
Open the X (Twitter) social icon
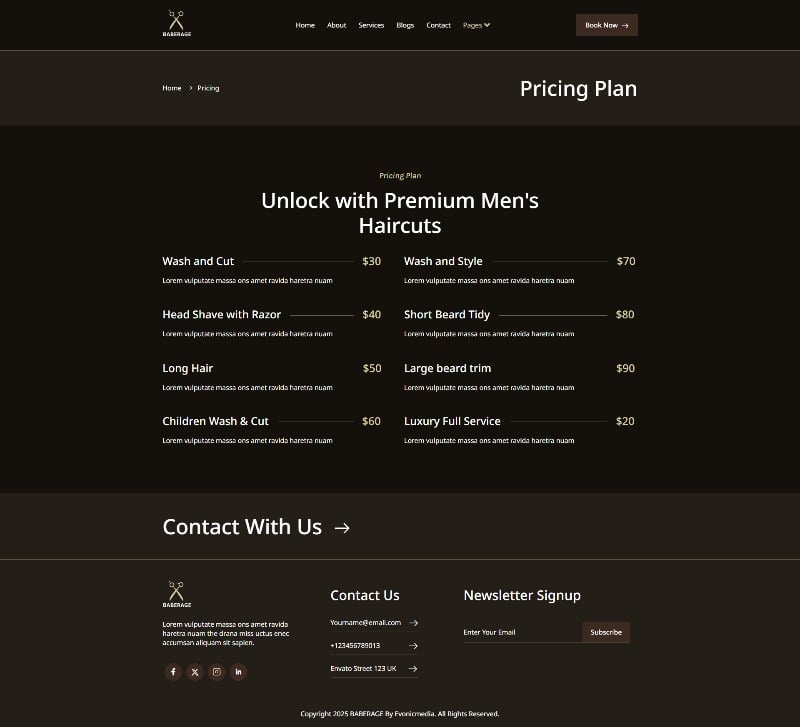[195, 672]
